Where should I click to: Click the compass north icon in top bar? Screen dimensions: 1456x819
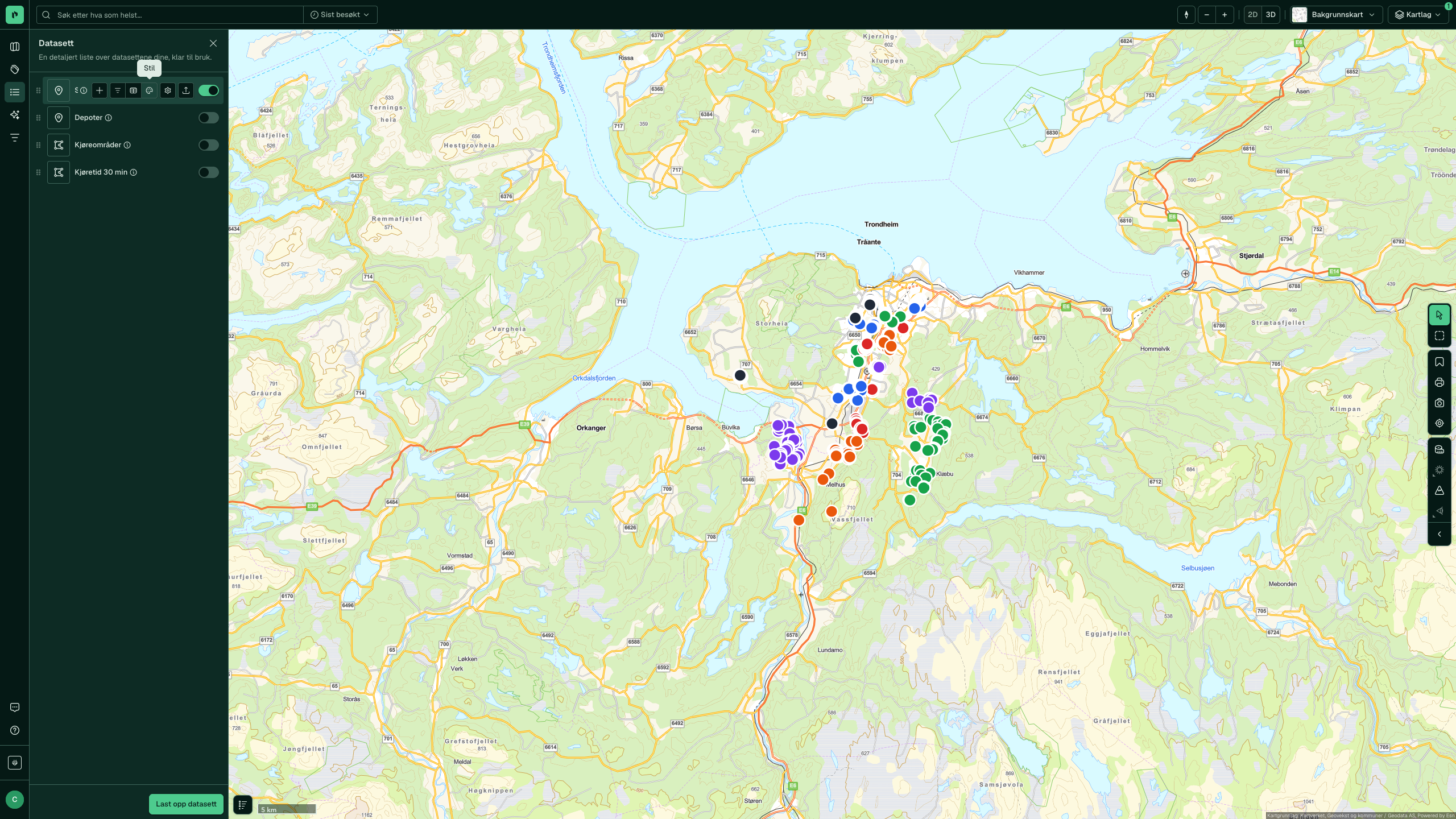click(1186, 15)
